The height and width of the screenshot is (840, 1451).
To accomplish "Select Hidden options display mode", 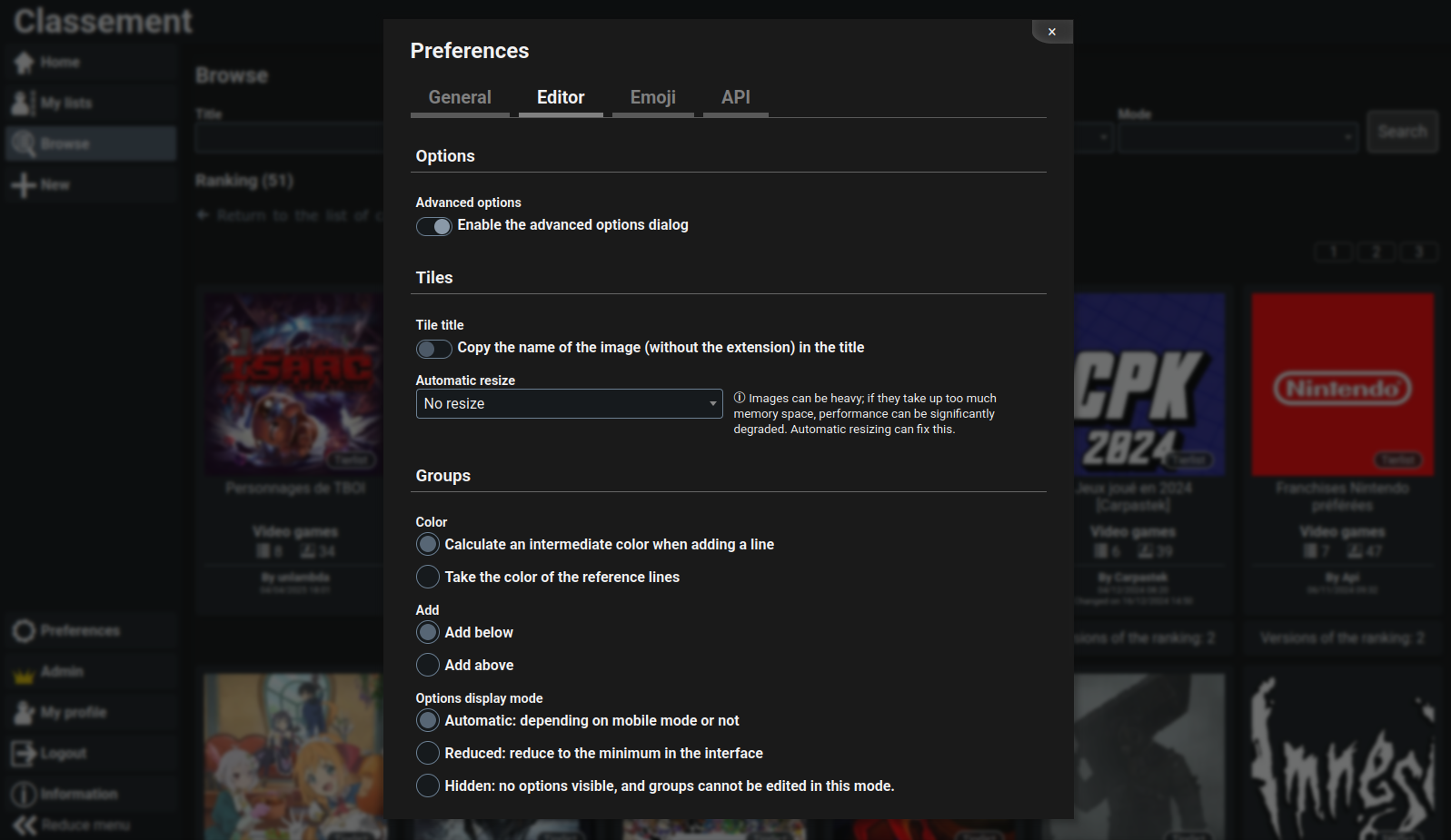I will [428, 786].
